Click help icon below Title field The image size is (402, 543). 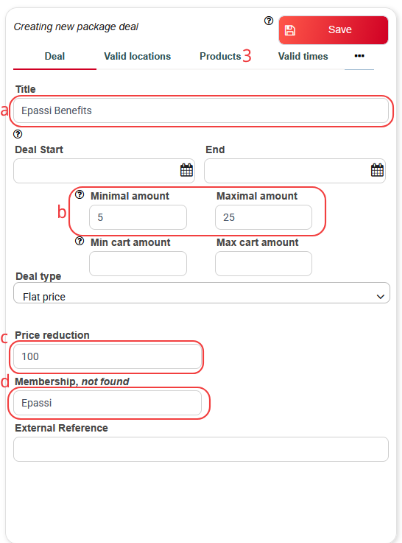click(x=17, y=134)
